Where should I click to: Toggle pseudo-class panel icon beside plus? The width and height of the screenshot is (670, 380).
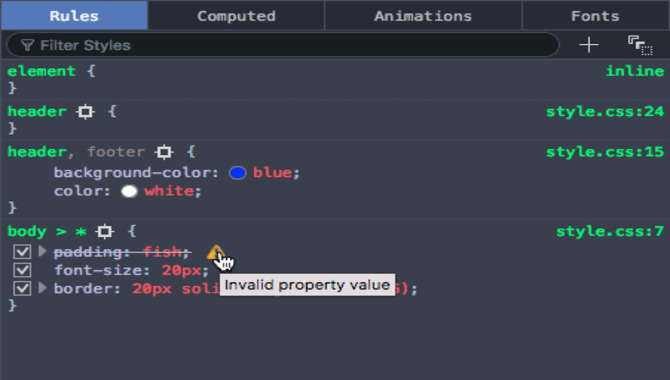point(640,45)
